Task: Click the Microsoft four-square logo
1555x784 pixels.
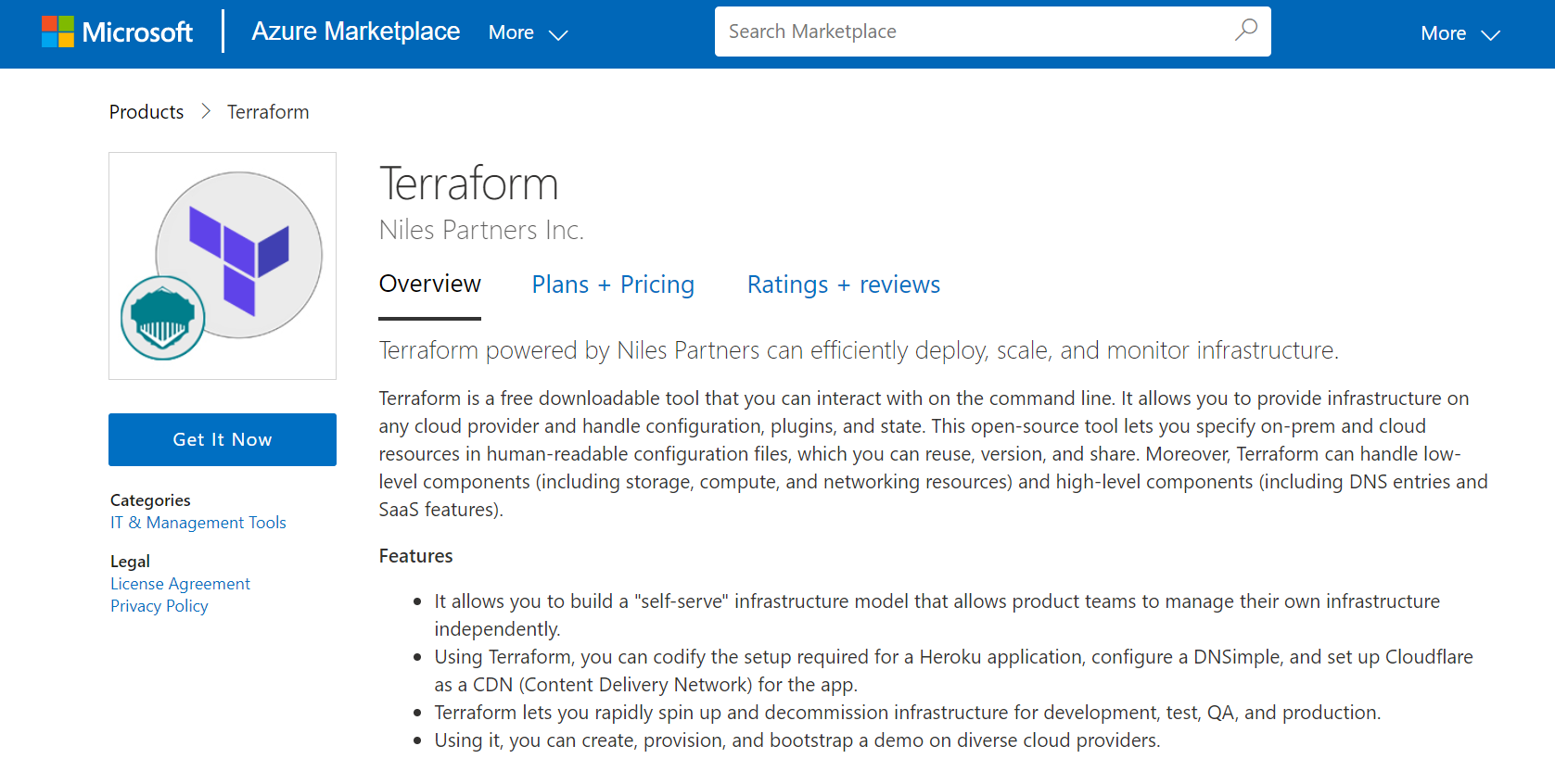Action: 57,32
